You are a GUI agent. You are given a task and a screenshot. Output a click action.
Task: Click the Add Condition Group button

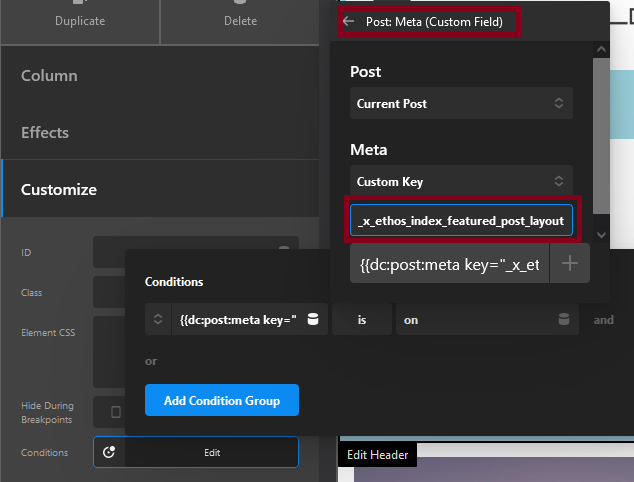[222, 400]
